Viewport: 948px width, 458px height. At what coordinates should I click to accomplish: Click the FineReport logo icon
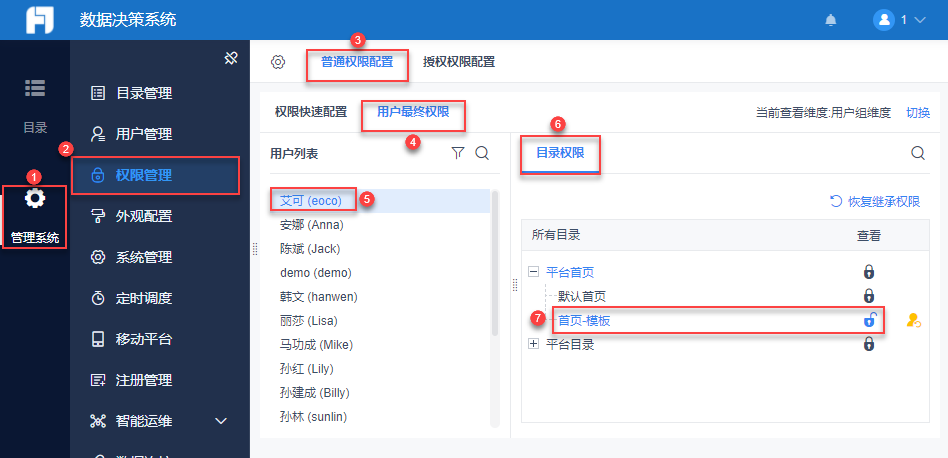(39, 19)
